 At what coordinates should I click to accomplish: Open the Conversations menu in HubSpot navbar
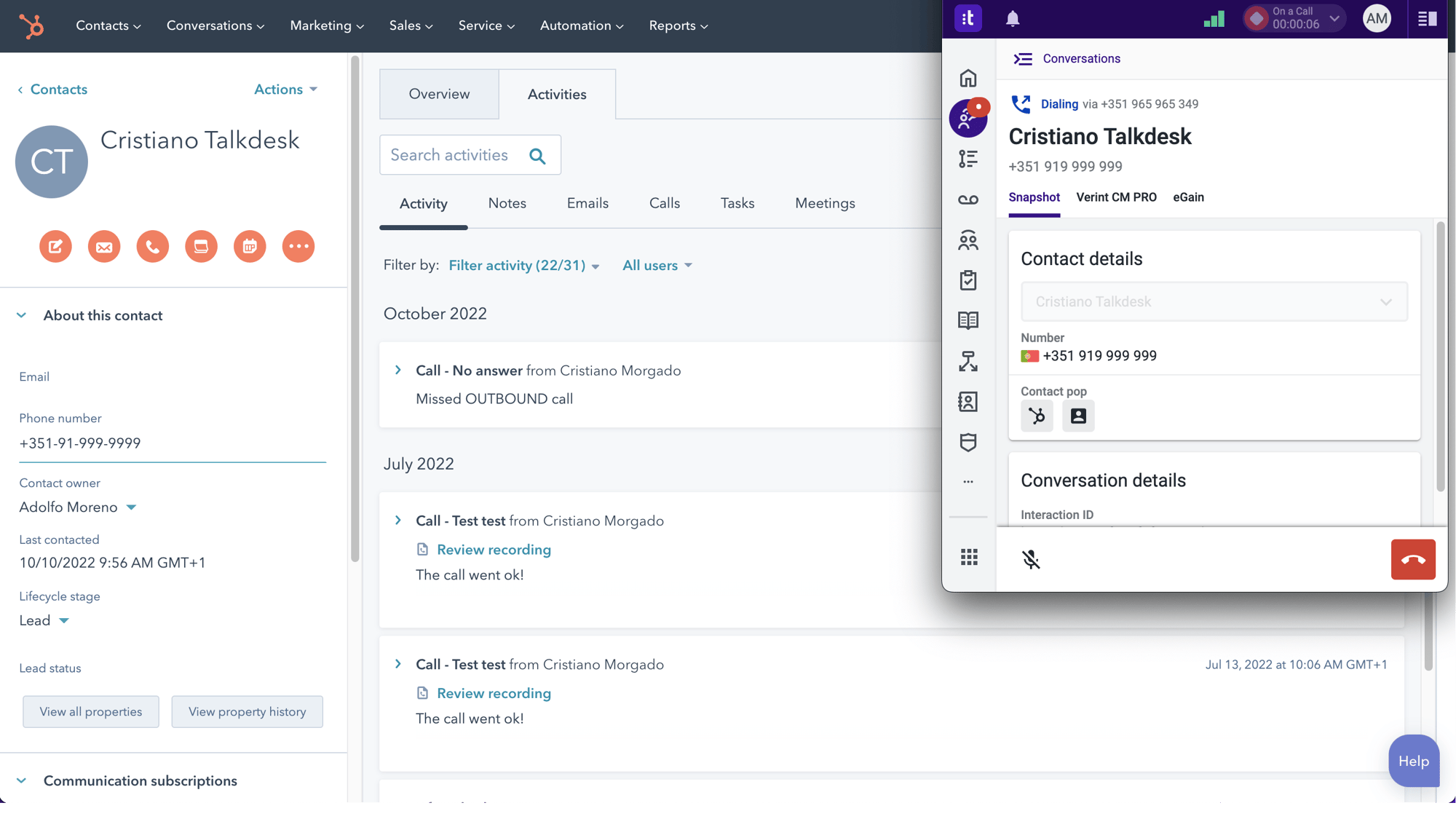tap(215, 25)
